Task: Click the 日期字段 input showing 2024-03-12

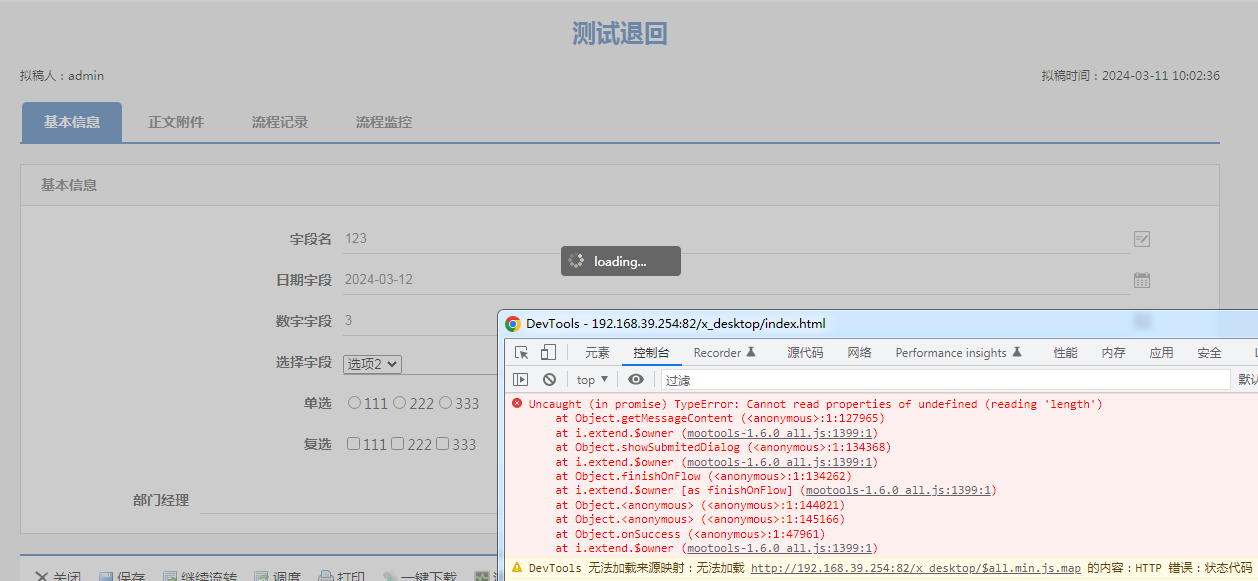Action: click(x=737, y=280)
